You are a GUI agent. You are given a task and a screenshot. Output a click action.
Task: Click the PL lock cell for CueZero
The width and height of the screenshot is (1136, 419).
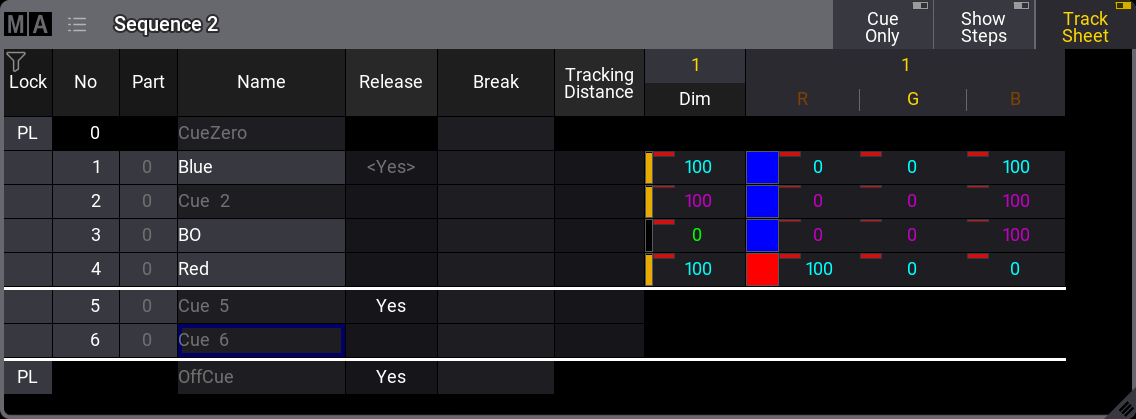tap(28, 133)
